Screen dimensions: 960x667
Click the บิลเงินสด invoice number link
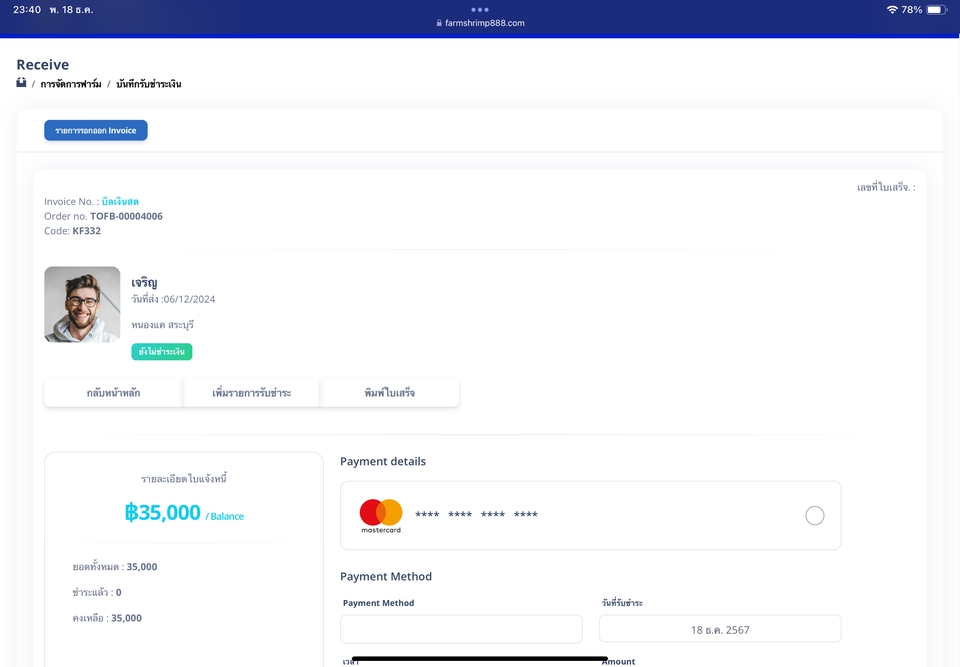coord(120,202)
